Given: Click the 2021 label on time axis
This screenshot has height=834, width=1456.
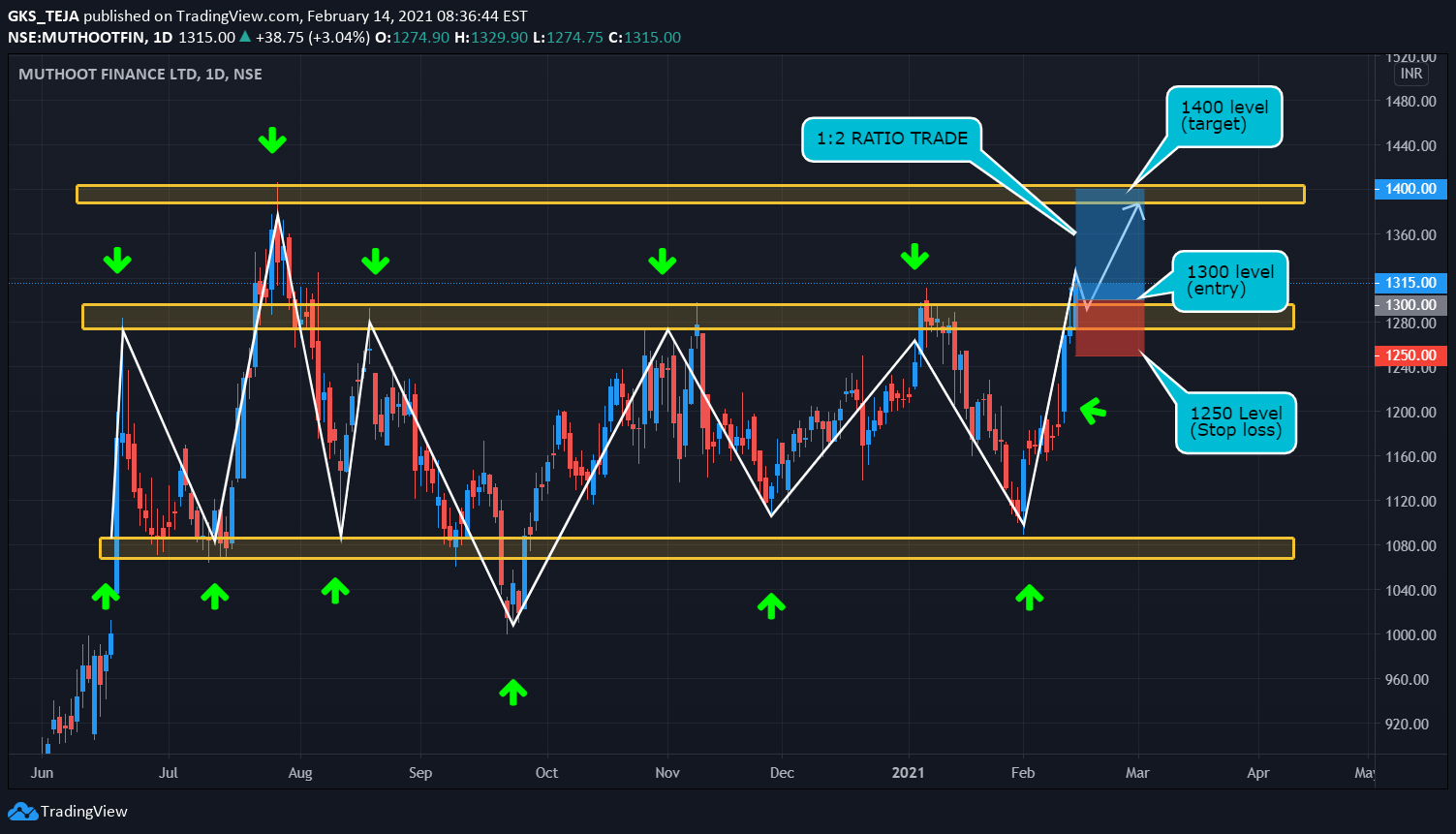Looking at the screenshot, I should (x=909, y=773).
